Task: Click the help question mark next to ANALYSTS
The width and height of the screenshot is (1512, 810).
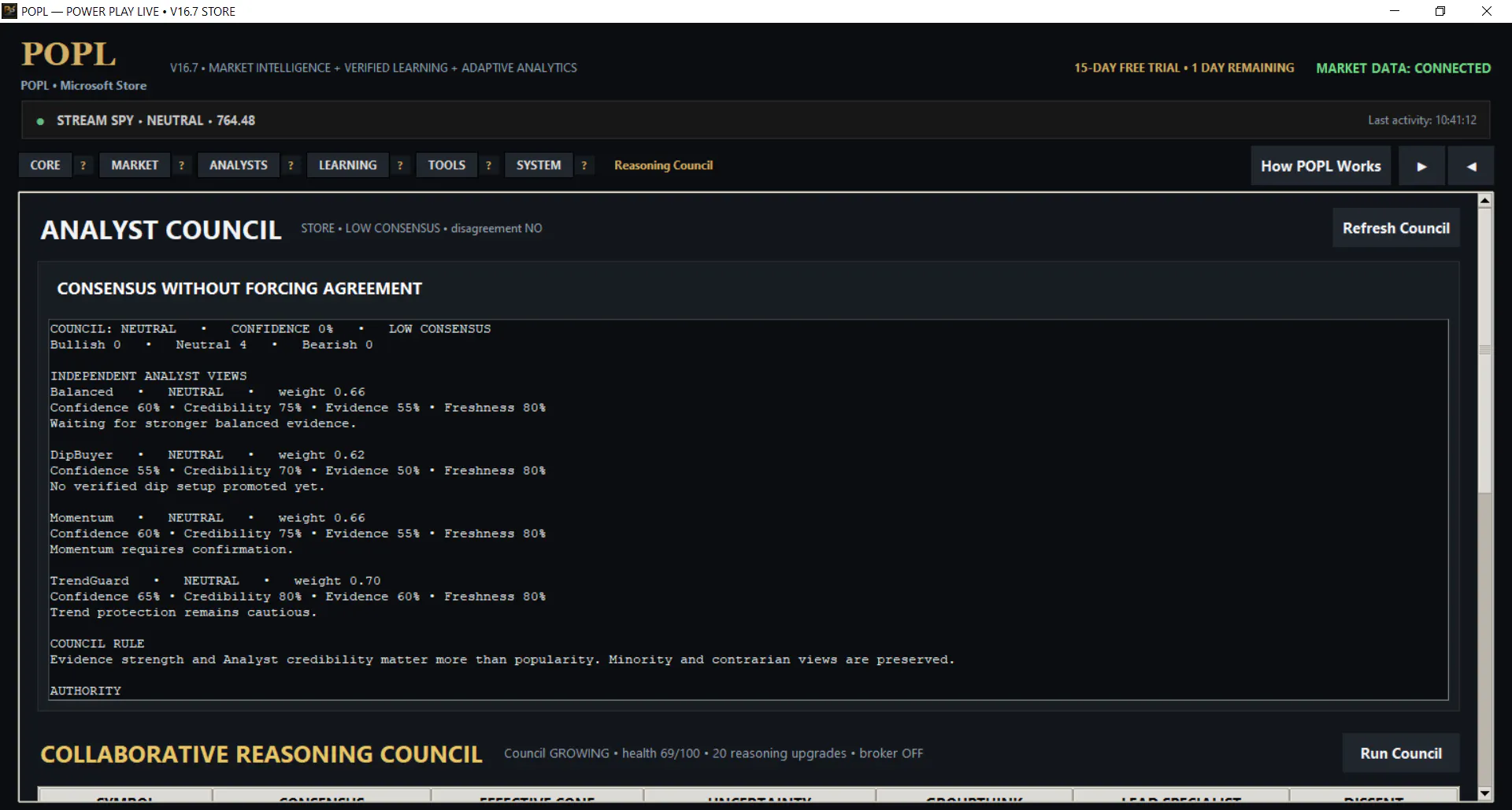Action: click(x=291, y=165)
